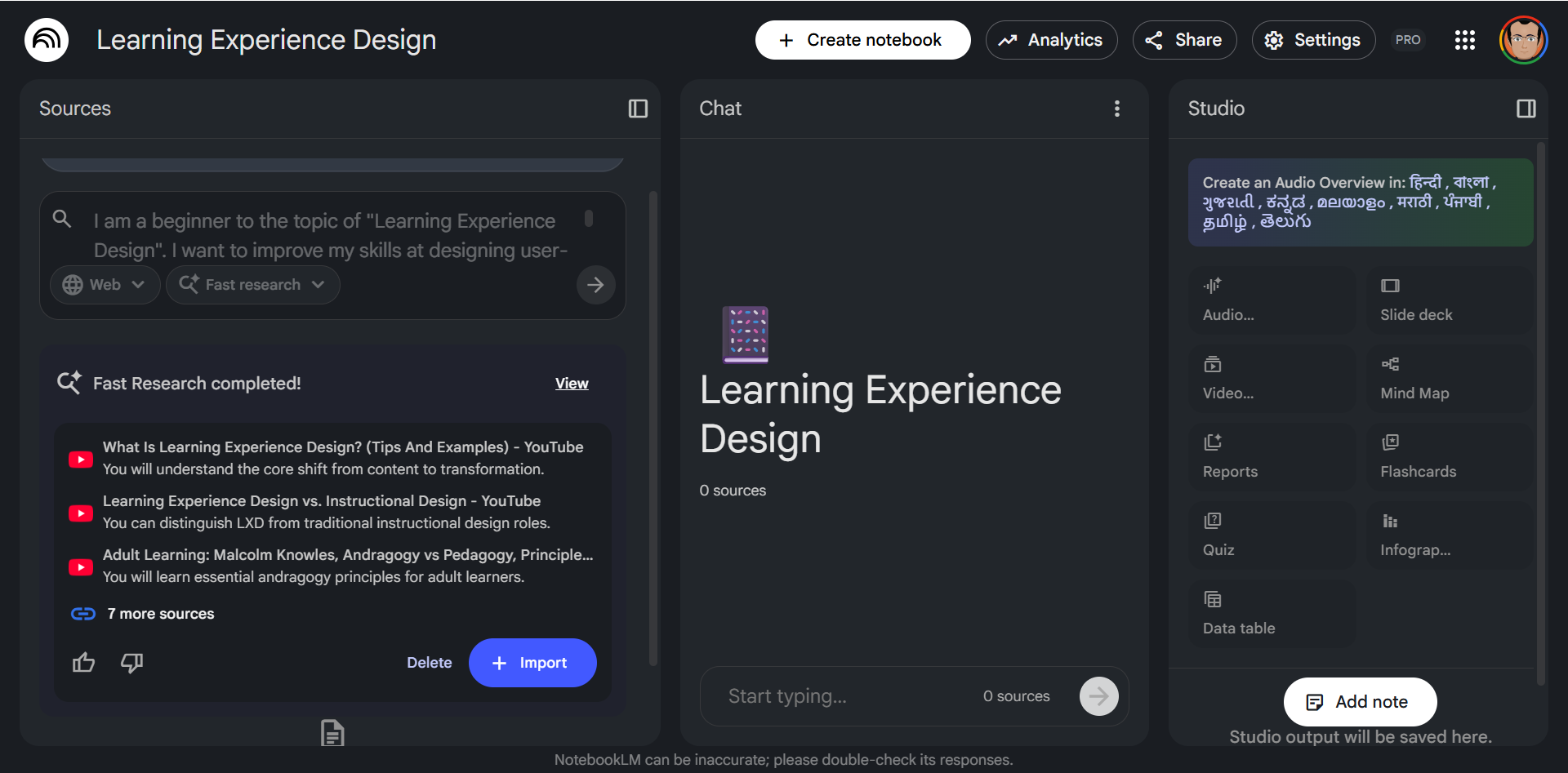1568x773 pixels.
Task: Expand the Fast research mode dropdown
Action: click(x=252, y=285)
